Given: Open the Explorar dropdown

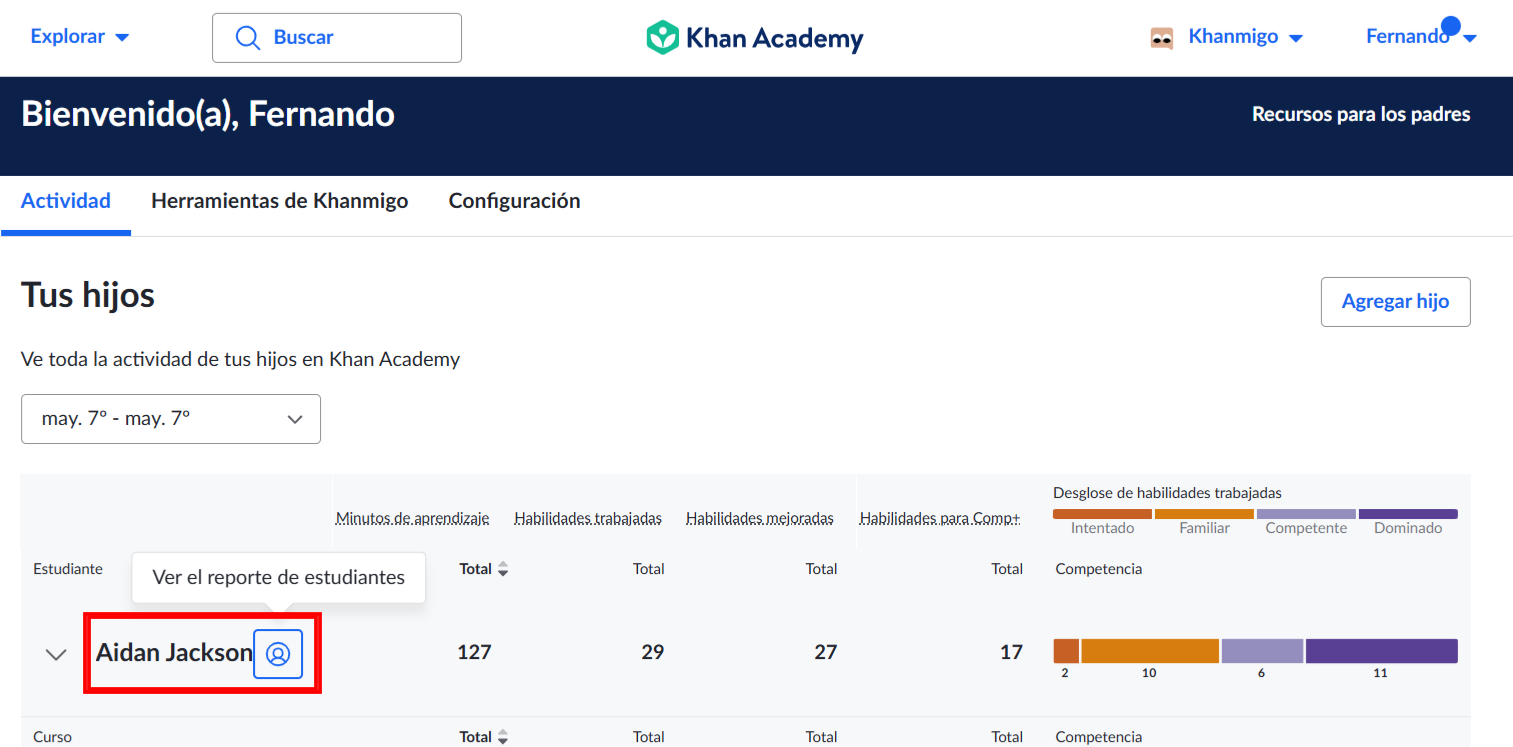Looking at the screenshot, I should tap(80, 37).
